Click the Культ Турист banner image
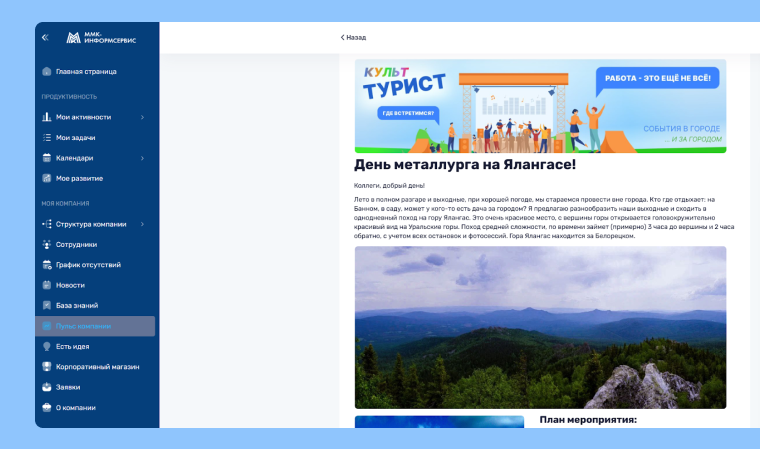Viewport: 760px width, 449px height. (x=540, y=106)
